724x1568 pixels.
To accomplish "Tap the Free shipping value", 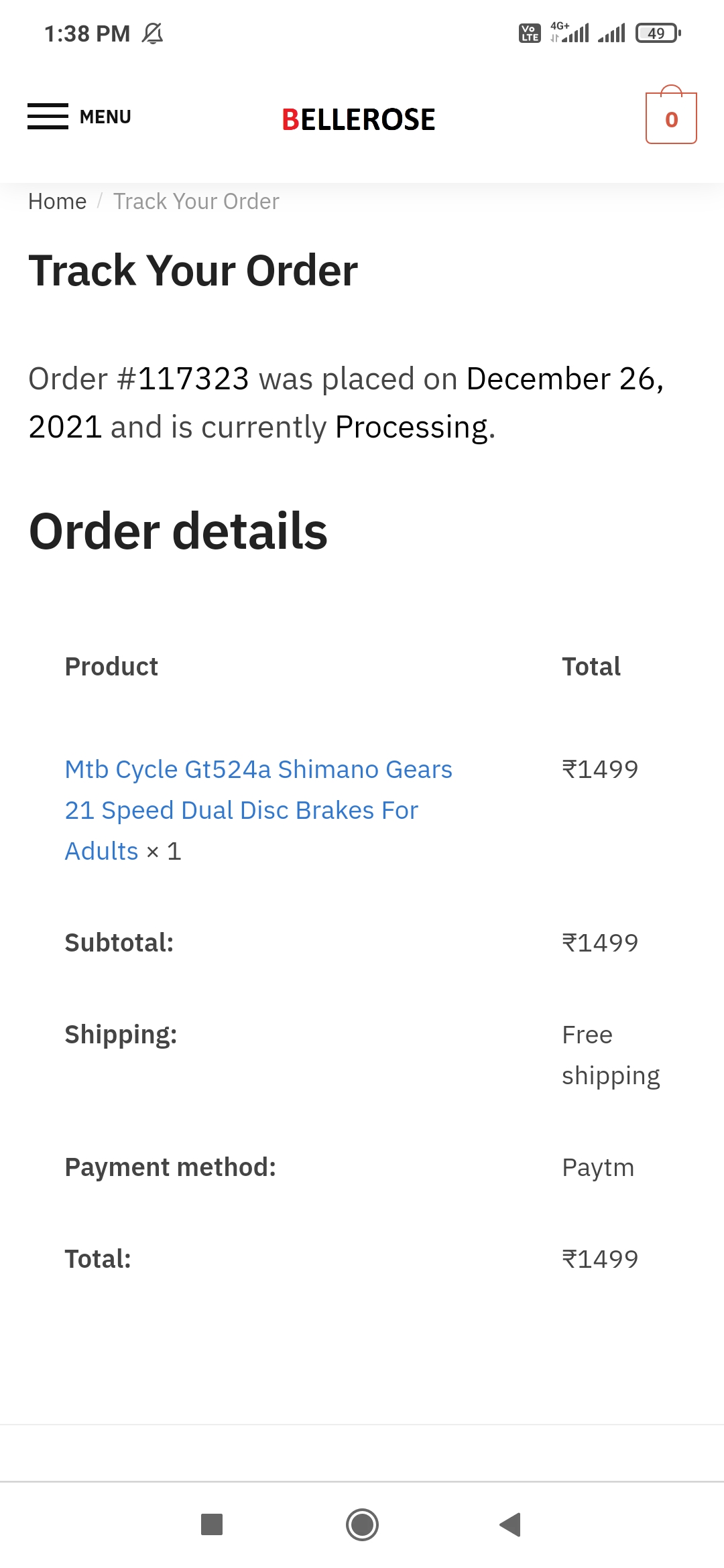I will coord(610,1055).
